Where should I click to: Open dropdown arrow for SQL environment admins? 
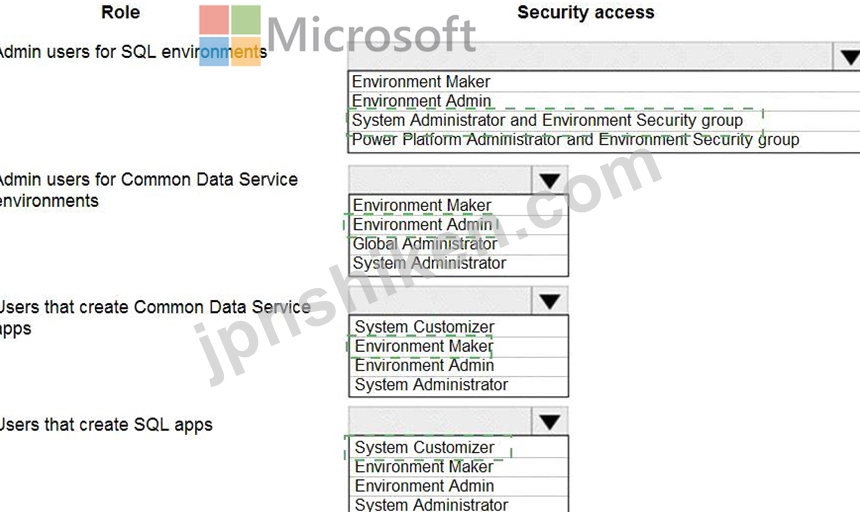[x=846, y=56]
